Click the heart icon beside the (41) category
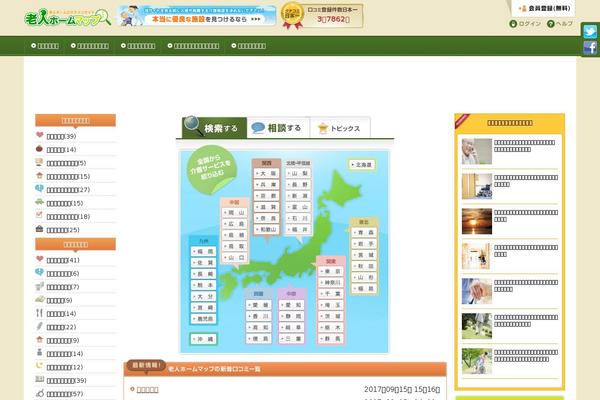Image resolution: width=600 pixels, height=400 pixels. 39,259
